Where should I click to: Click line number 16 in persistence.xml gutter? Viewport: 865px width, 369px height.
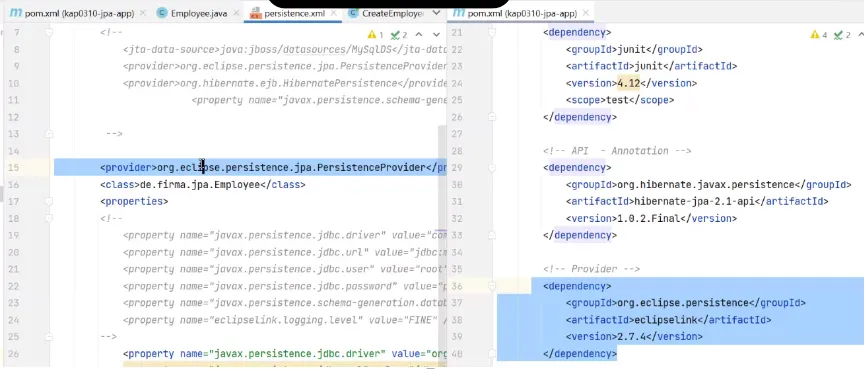pos(14,184)
